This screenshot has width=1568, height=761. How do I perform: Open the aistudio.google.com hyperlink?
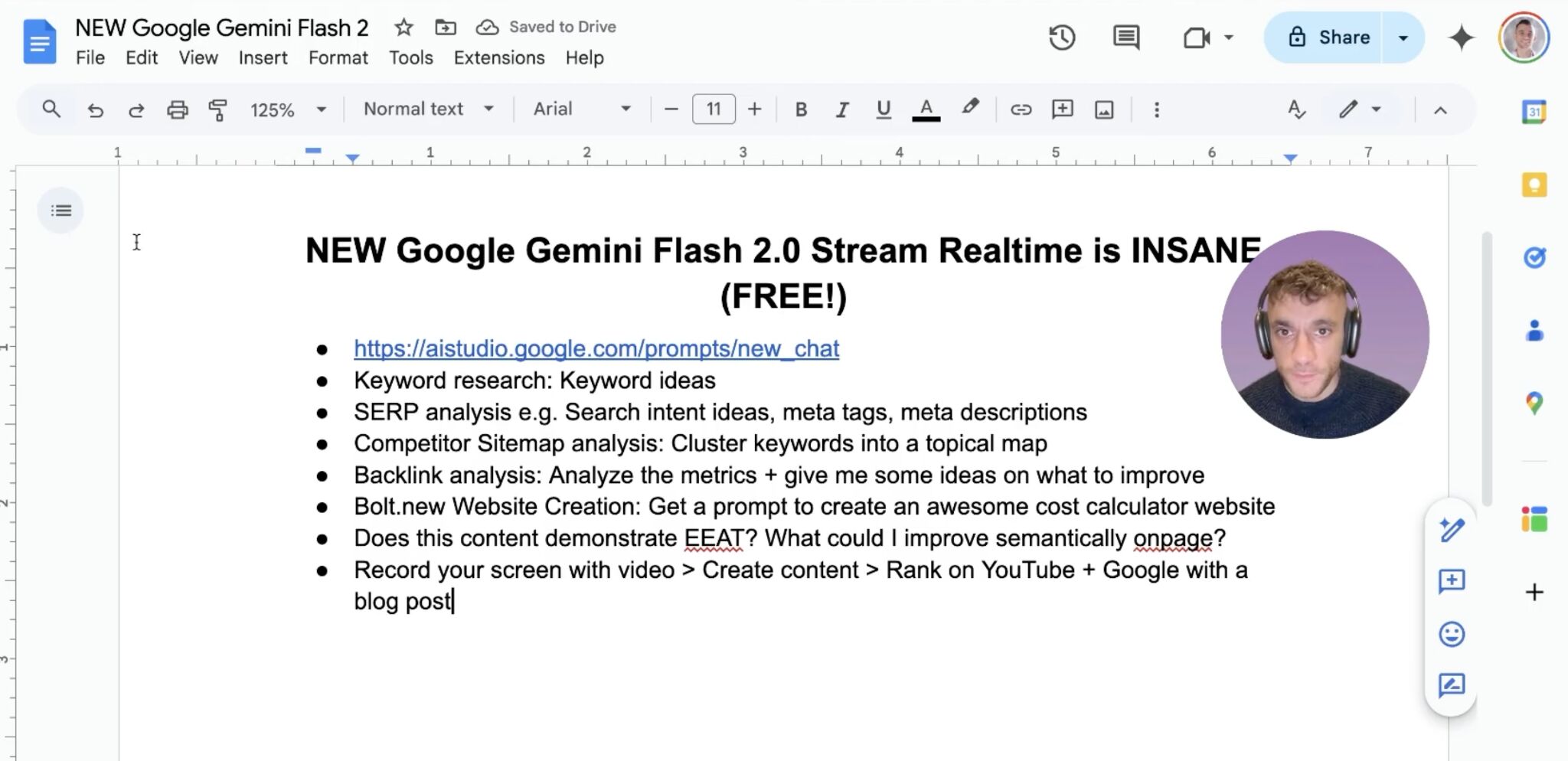pos(596,348)
